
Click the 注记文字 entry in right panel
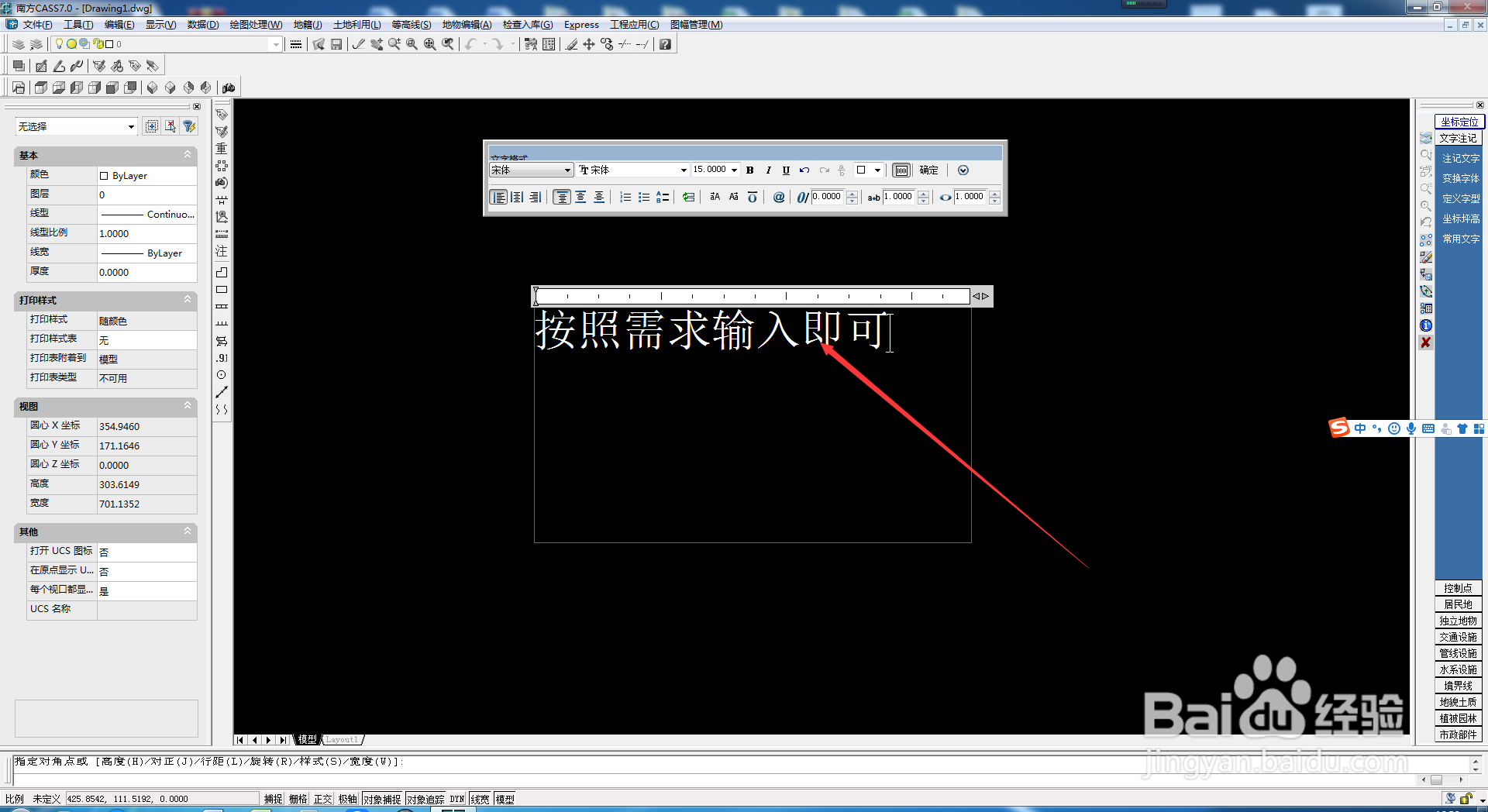coord(1460,158)
